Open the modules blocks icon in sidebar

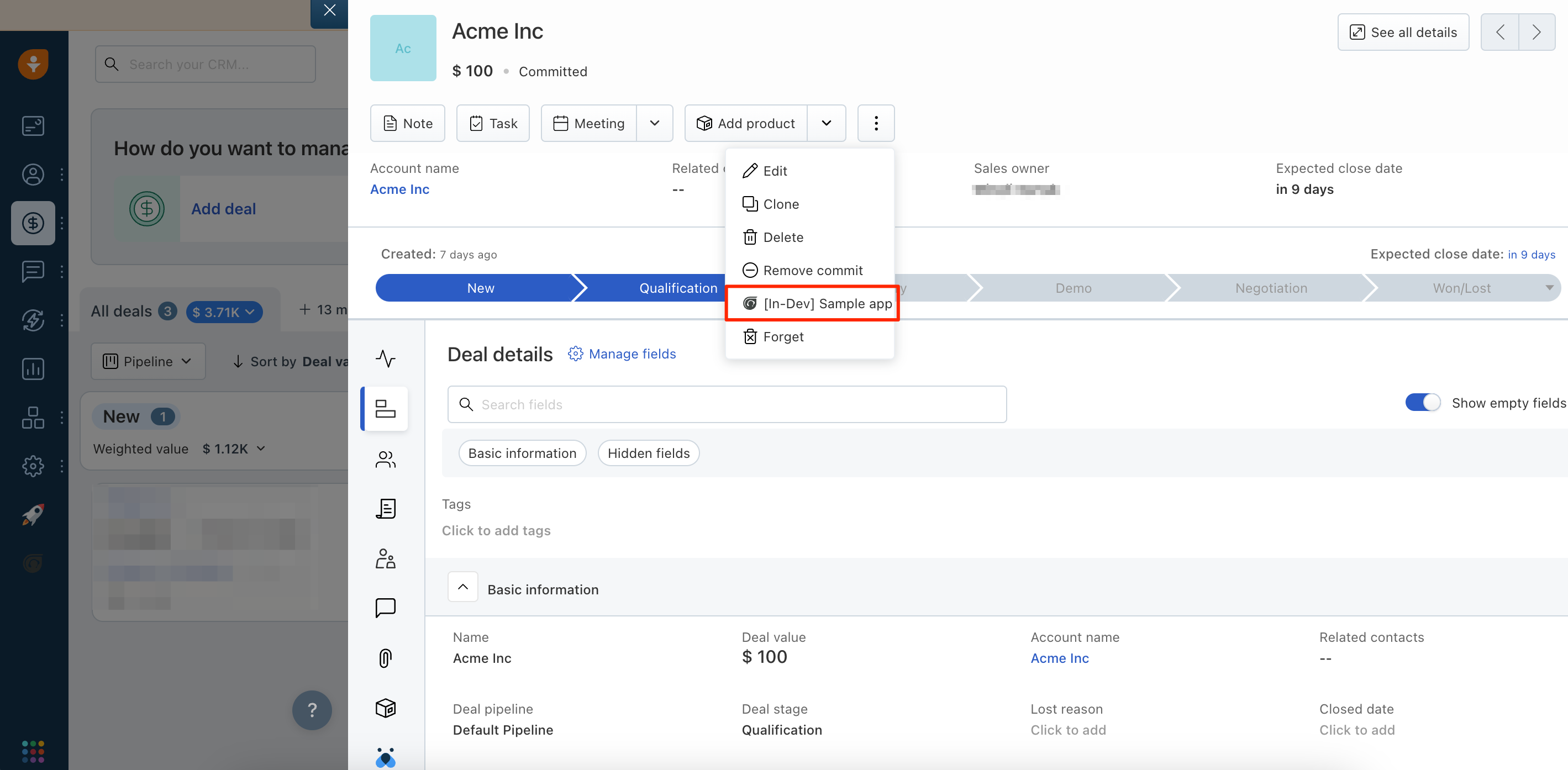pos(33,418)
